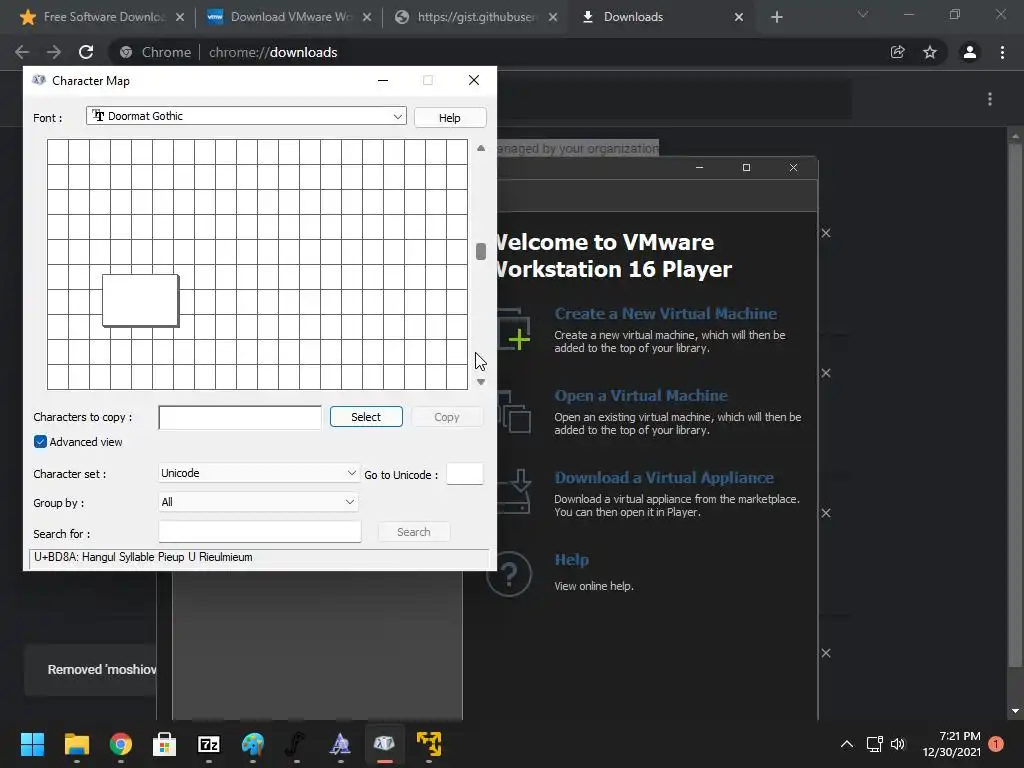Click the Search button

click(x=413, y=532)
